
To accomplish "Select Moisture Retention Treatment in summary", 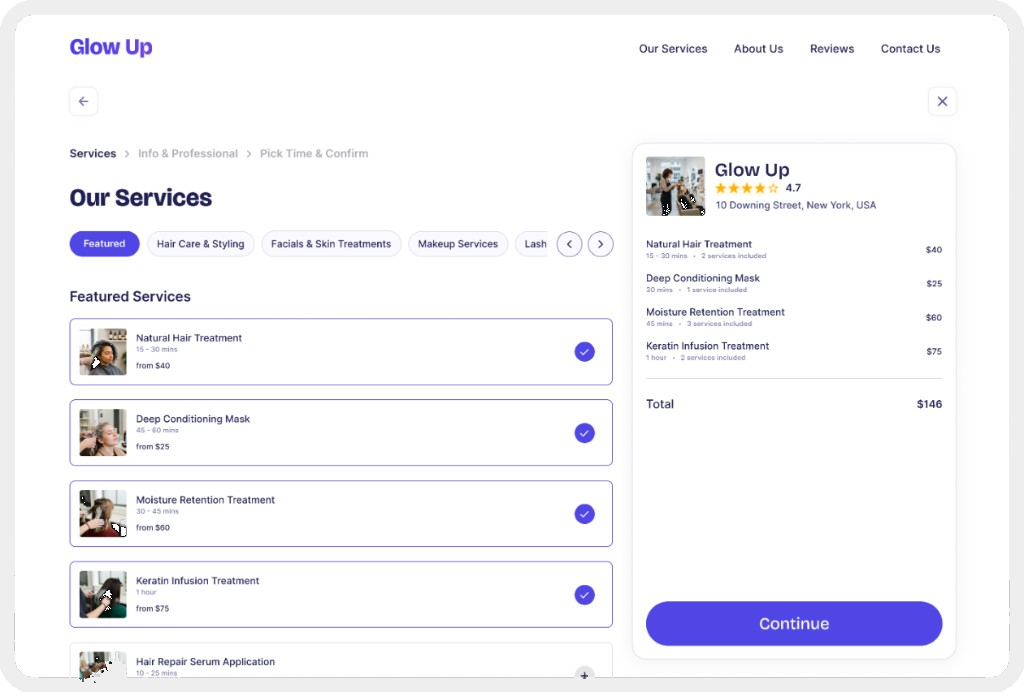I will (x=793, y=317).
